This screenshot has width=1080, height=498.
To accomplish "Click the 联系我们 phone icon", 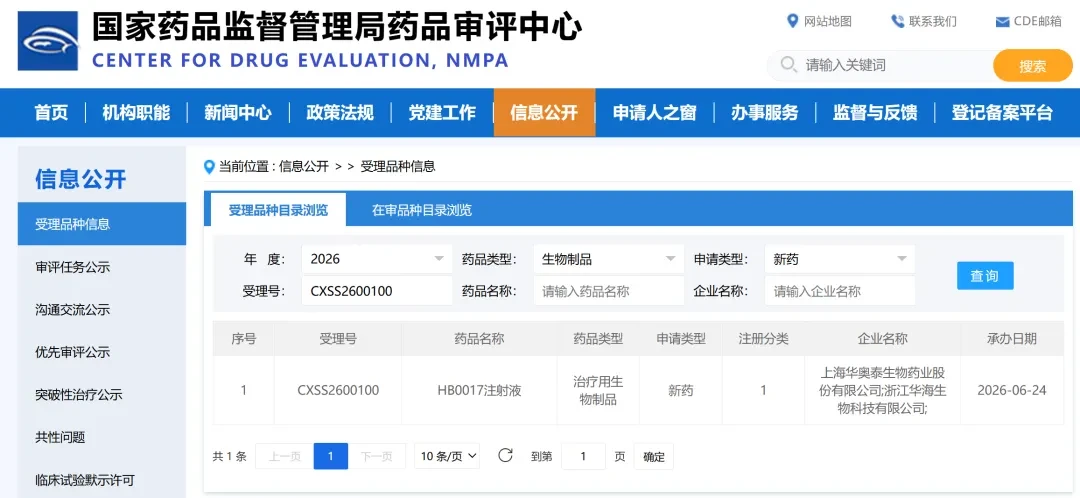I will coord(897,21).
